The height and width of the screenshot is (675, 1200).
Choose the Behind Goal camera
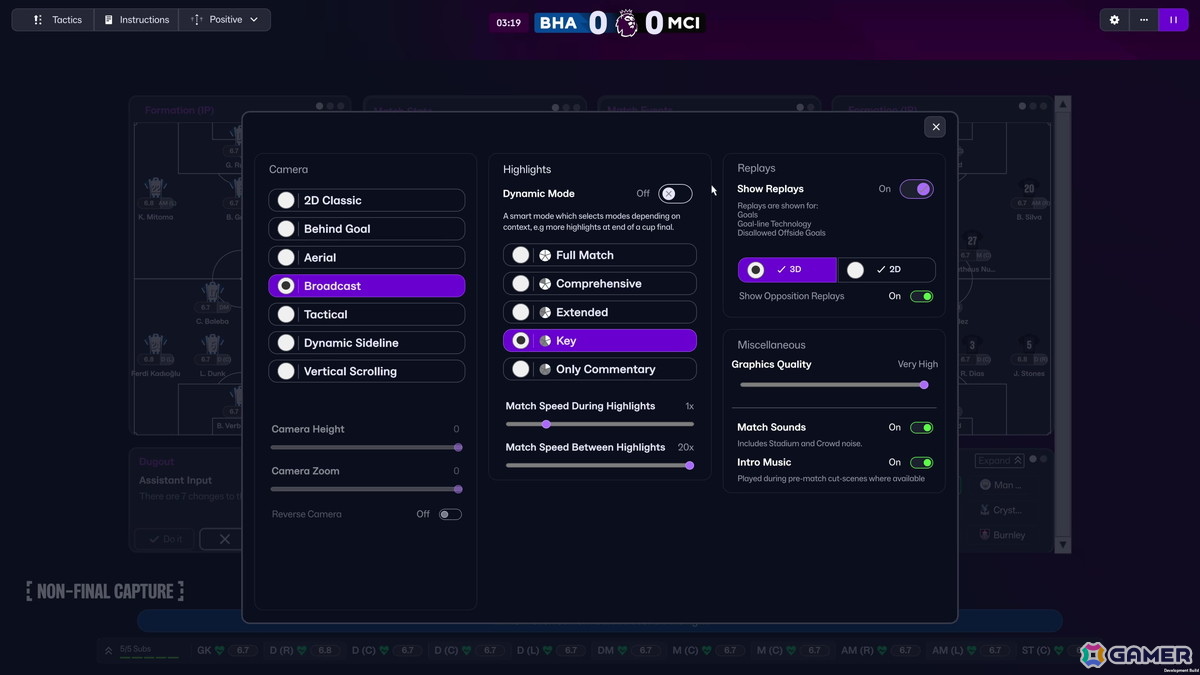[x=366, y=229]
